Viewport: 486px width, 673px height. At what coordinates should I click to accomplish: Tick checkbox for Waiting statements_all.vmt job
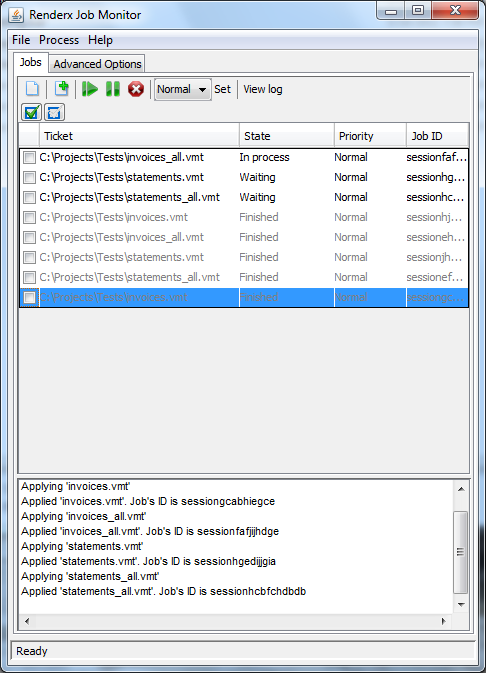click(29, 197)
